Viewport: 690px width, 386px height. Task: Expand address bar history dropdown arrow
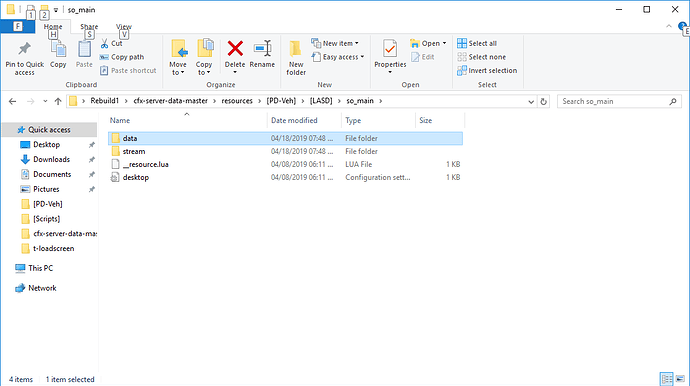tap(531, 101)
